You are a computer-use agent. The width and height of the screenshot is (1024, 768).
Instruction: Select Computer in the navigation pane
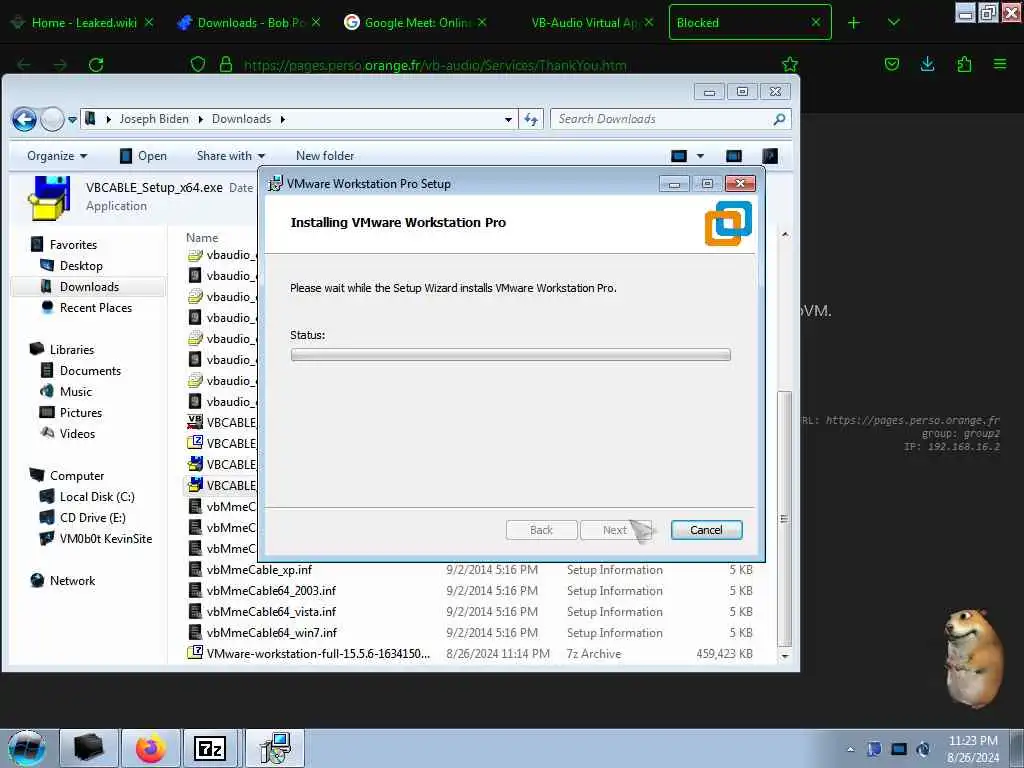(76, 475)
